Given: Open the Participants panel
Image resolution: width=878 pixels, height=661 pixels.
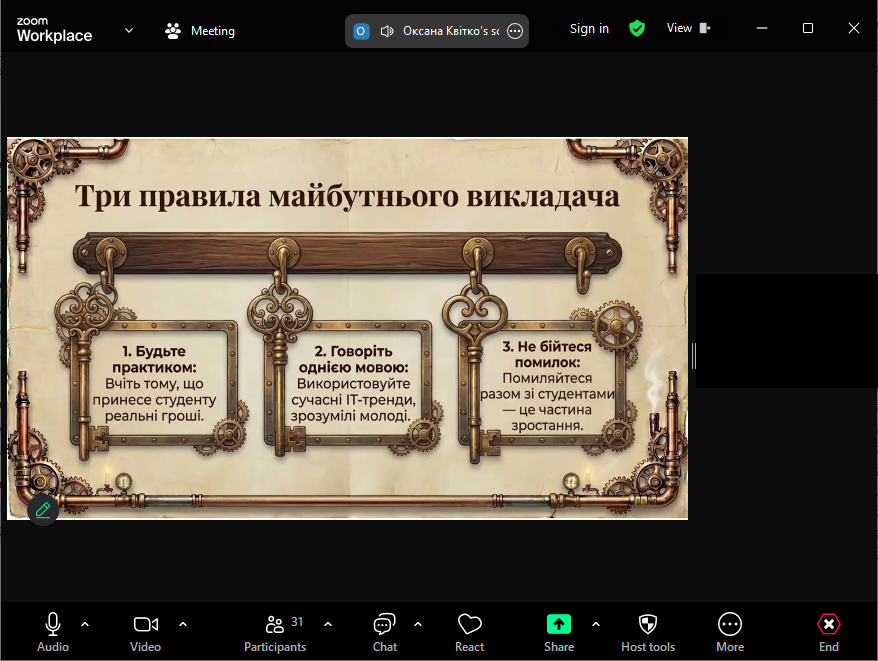Looking at the screenshot, I should (275, 631).
